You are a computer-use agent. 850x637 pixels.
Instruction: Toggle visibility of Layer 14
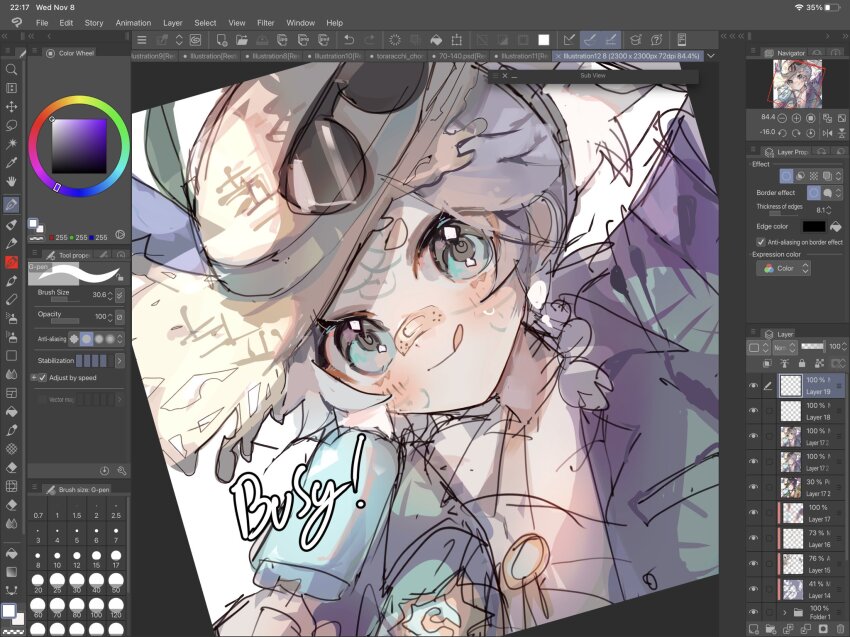tap(753, 589)
